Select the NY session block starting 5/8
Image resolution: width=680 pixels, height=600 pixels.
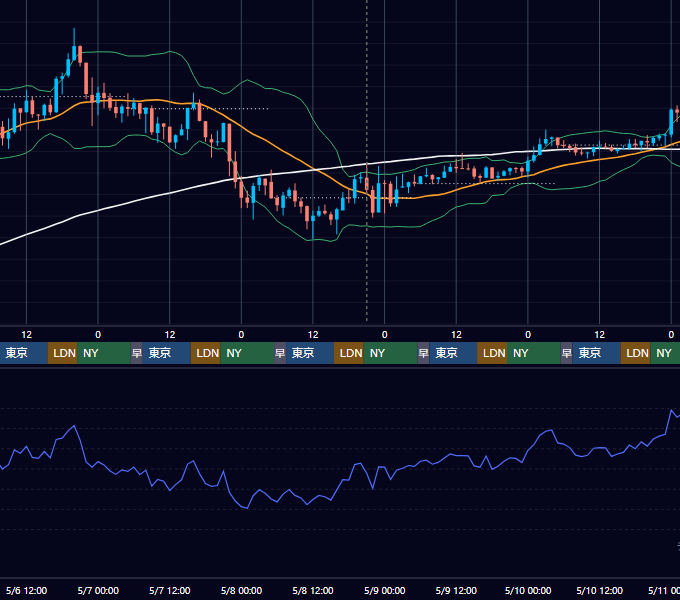[390, 353]
